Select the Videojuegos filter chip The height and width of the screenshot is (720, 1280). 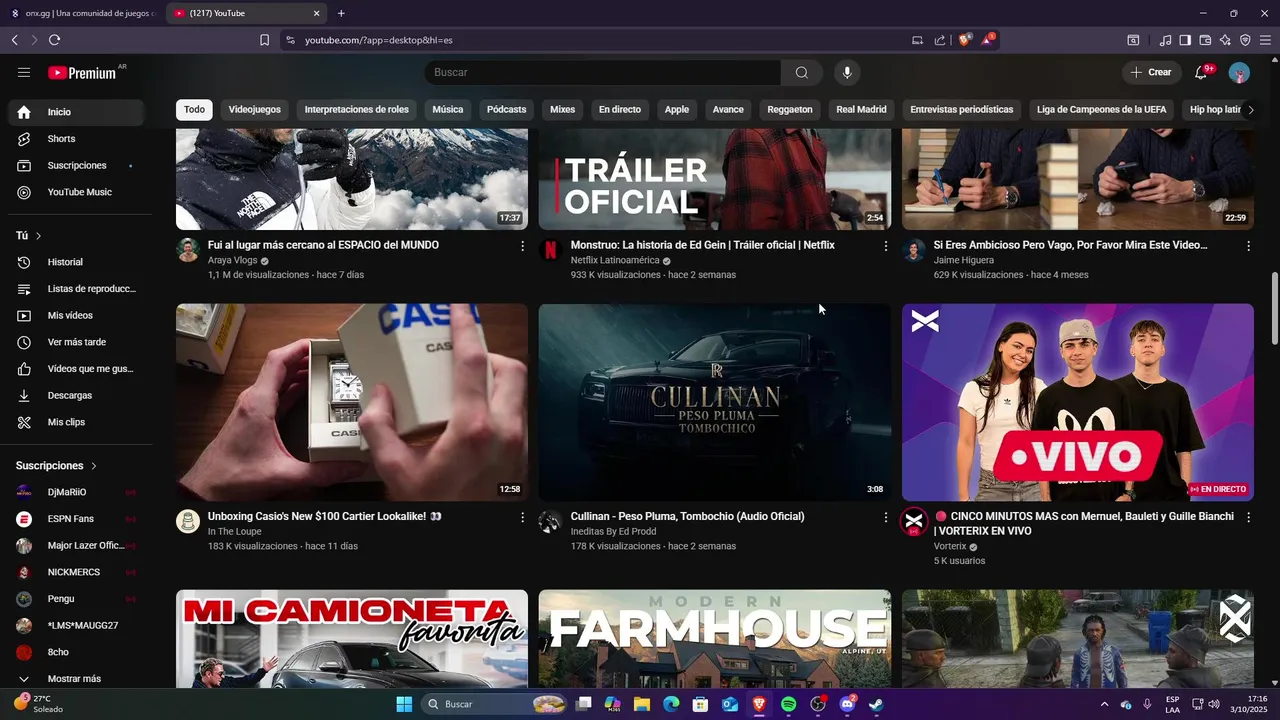click(254, 110)
